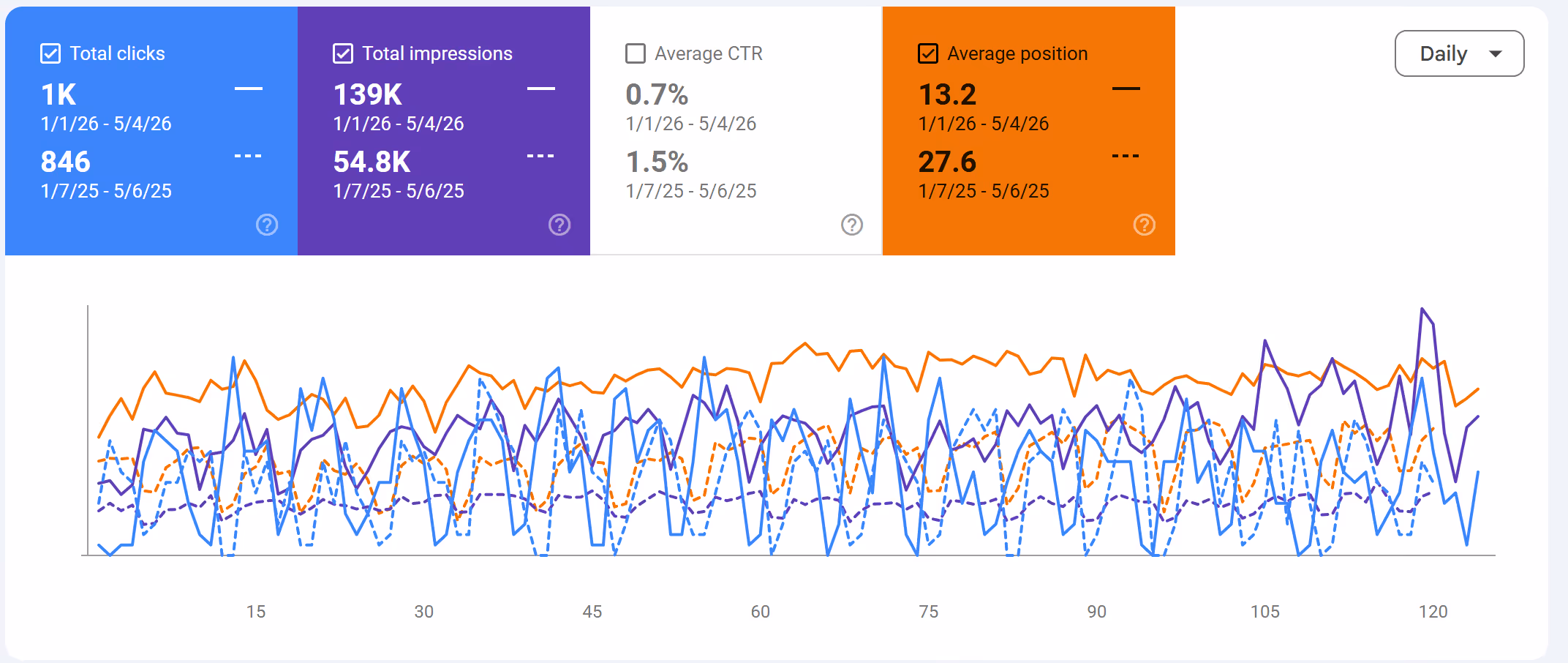The image size is (1568, 663).
Task: Click 1/1/26 - 5/4/26 date on impressions card
Action: tap(399, 124)
